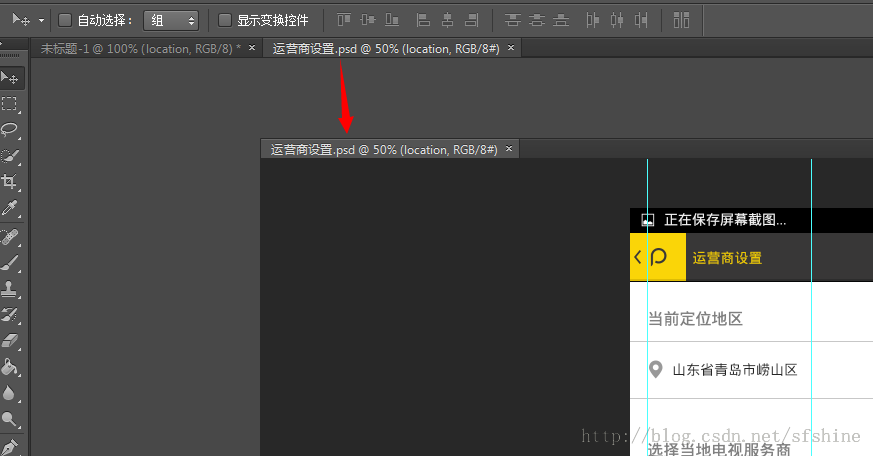Enable the 自动选择 checkbox
Viewport: 873px width, 456px height.
(x=65, y=21)
